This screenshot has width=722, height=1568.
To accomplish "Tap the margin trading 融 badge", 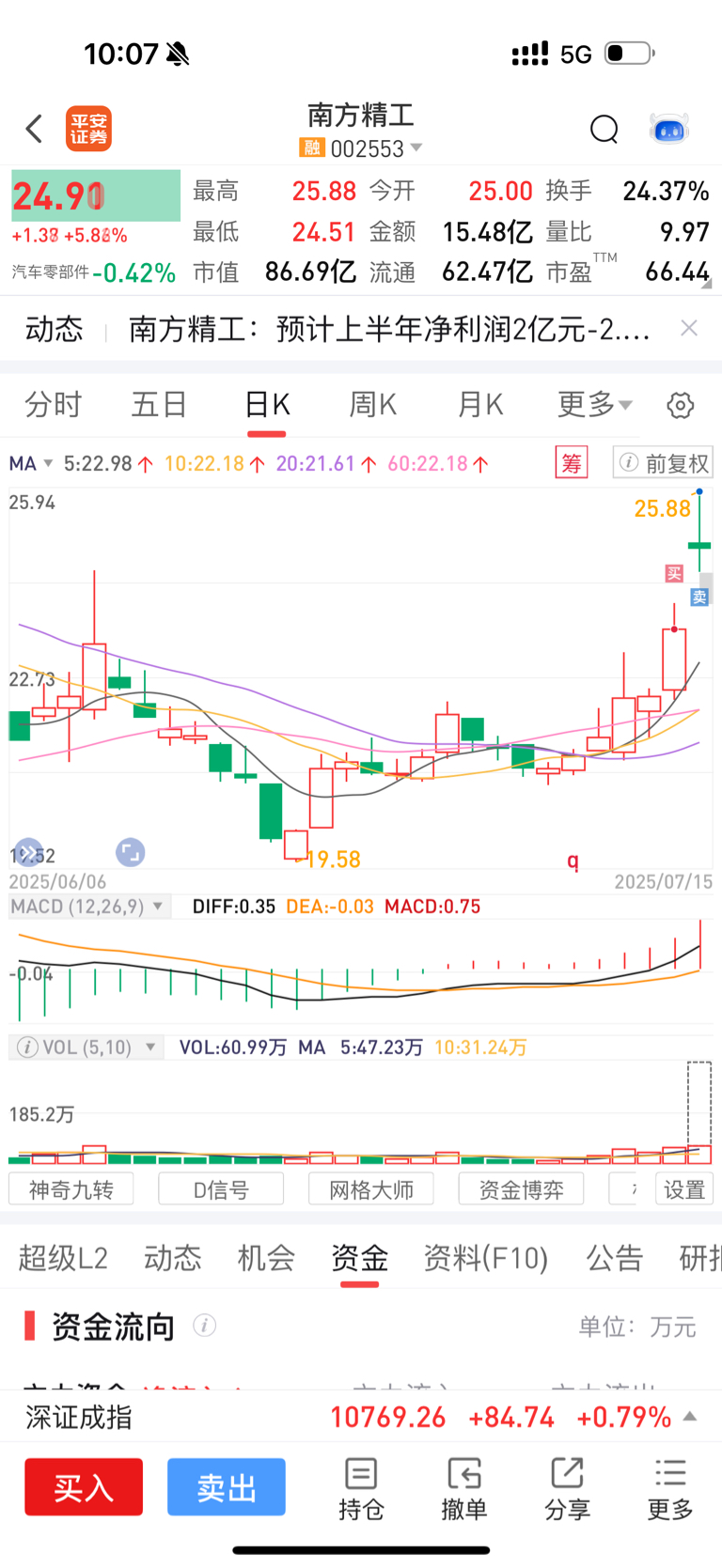I will pos(311,148).
